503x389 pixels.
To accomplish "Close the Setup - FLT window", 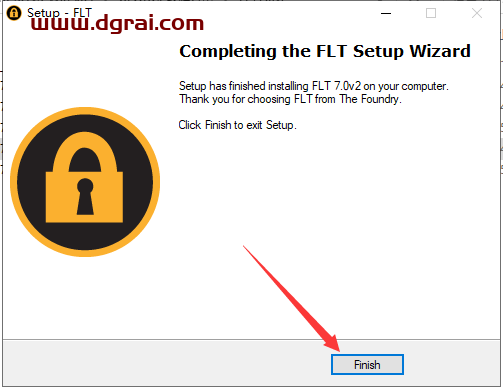I will (477, 13).
